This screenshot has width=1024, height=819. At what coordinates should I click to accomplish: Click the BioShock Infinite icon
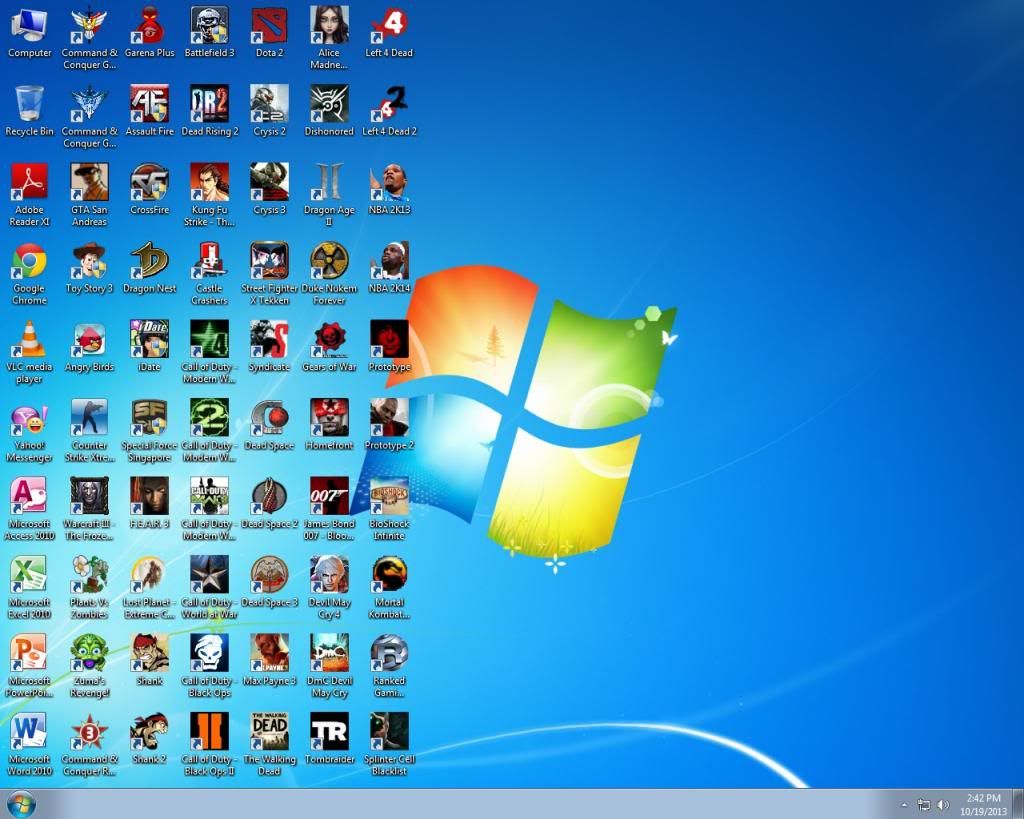pyautogui.click(x=389, y=509)
